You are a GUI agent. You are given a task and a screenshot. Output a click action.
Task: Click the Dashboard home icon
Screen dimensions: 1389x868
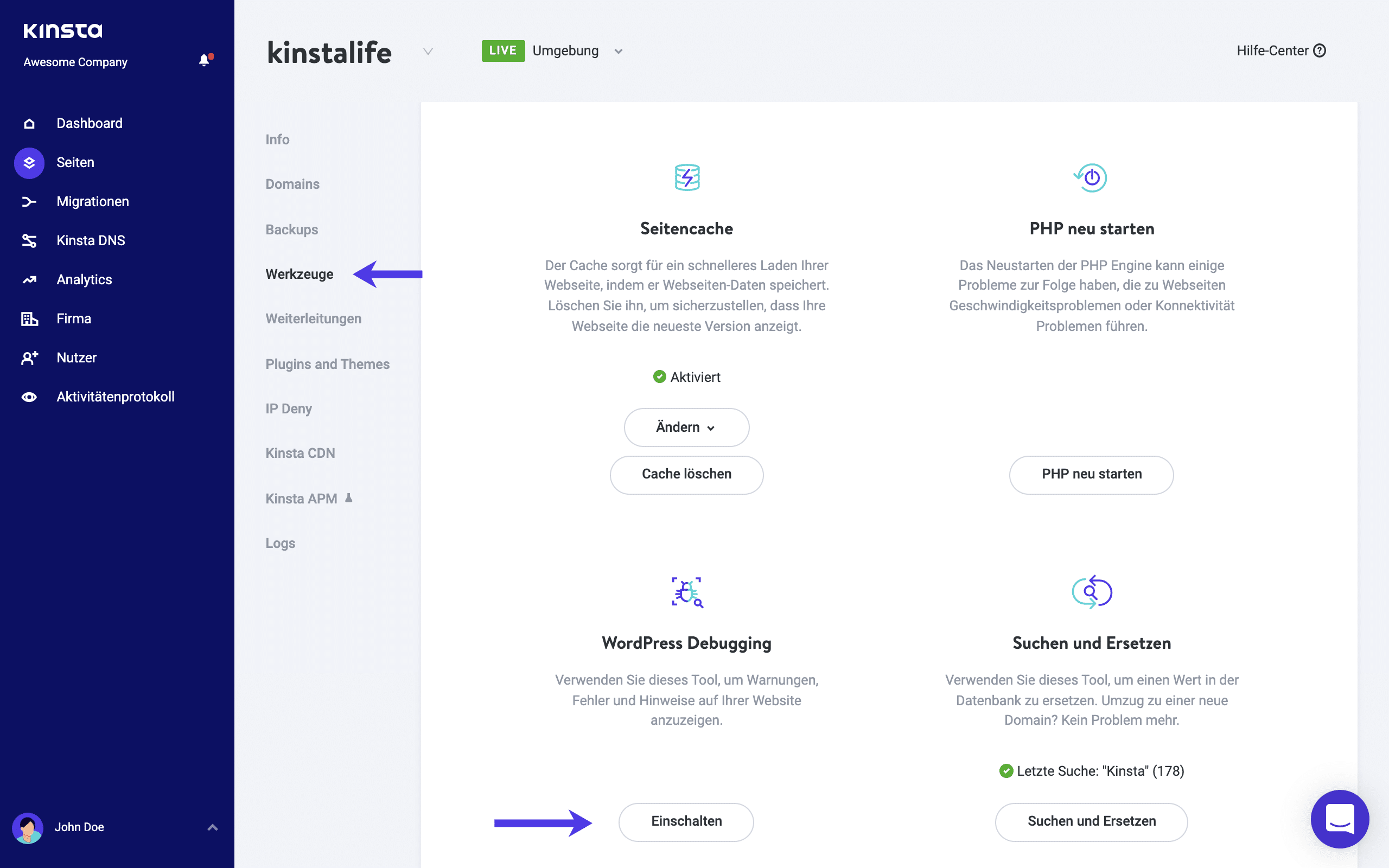coord(29,124)
